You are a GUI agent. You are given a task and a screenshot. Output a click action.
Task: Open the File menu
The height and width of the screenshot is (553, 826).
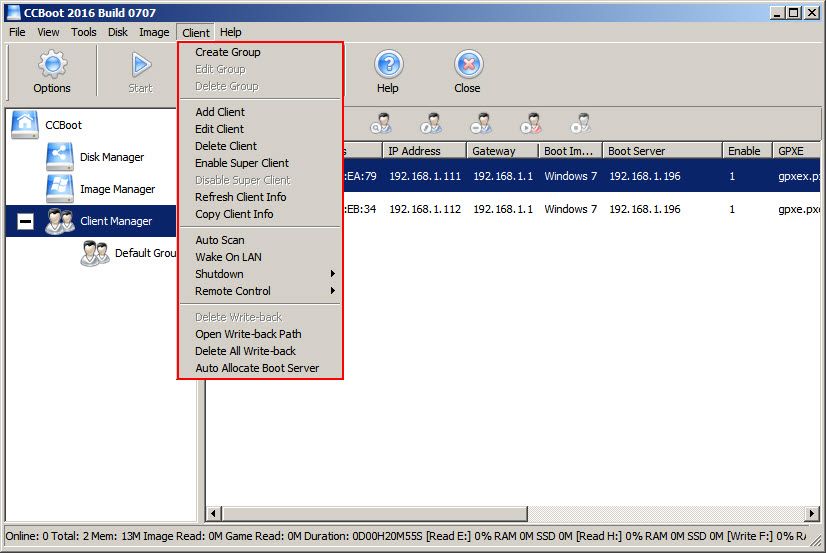(x=17, y=32)
